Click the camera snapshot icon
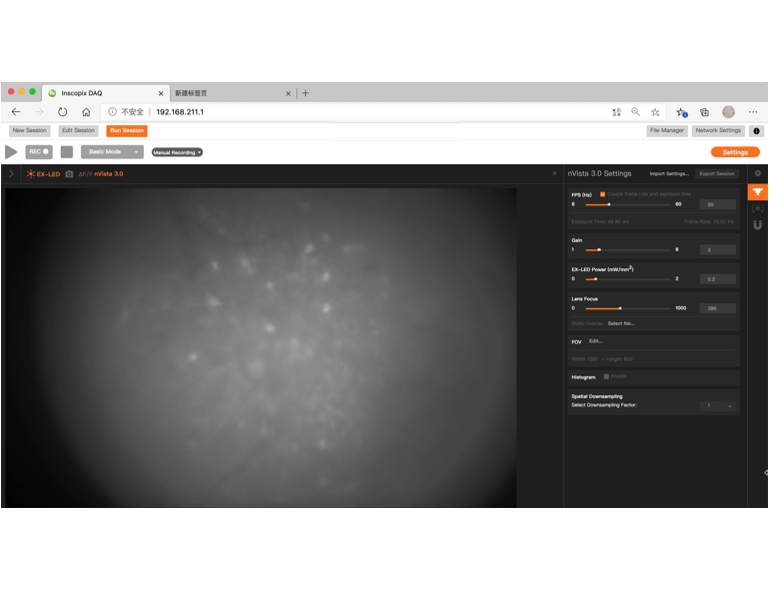 tap(69, 174)
